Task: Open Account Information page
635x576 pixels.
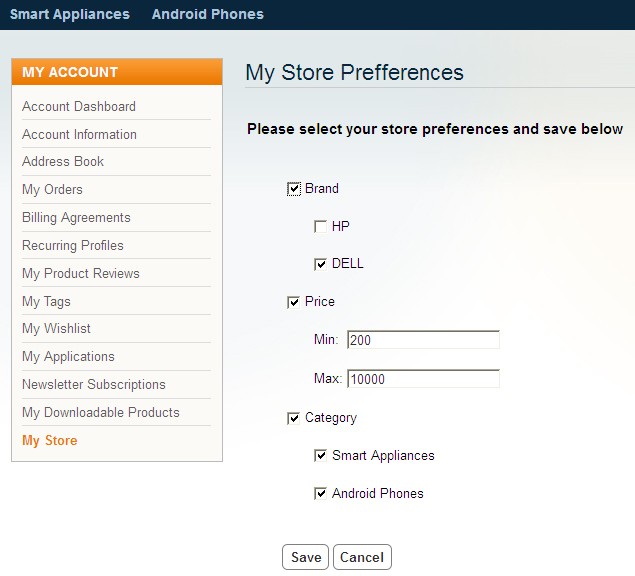Action: 79,134
